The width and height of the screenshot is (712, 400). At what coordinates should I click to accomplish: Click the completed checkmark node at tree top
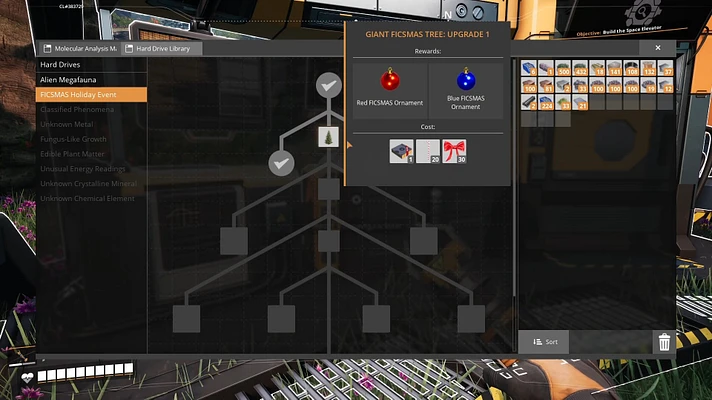[x=329, y=85]
